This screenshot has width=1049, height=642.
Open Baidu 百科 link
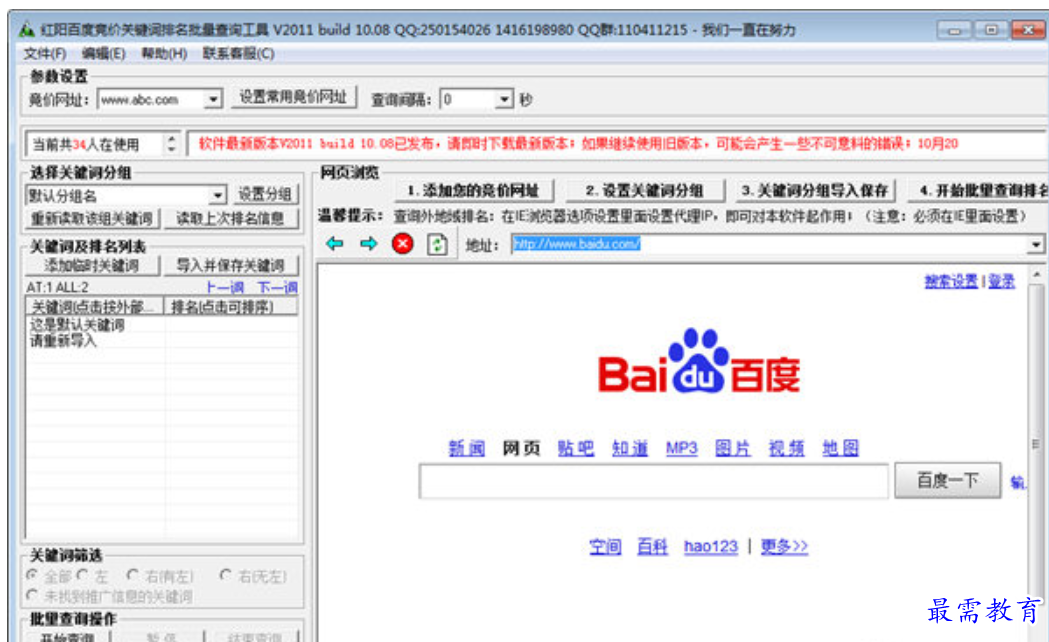652,546
